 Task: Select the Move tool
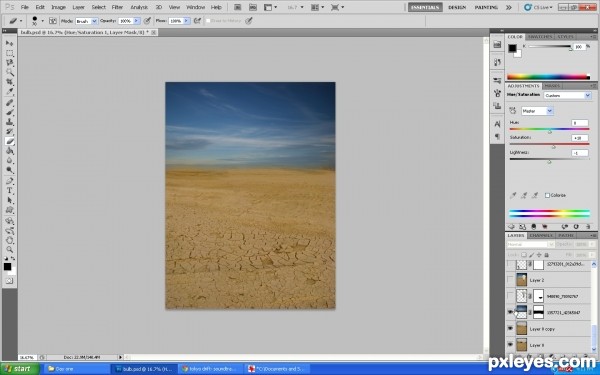coord(10,43)
